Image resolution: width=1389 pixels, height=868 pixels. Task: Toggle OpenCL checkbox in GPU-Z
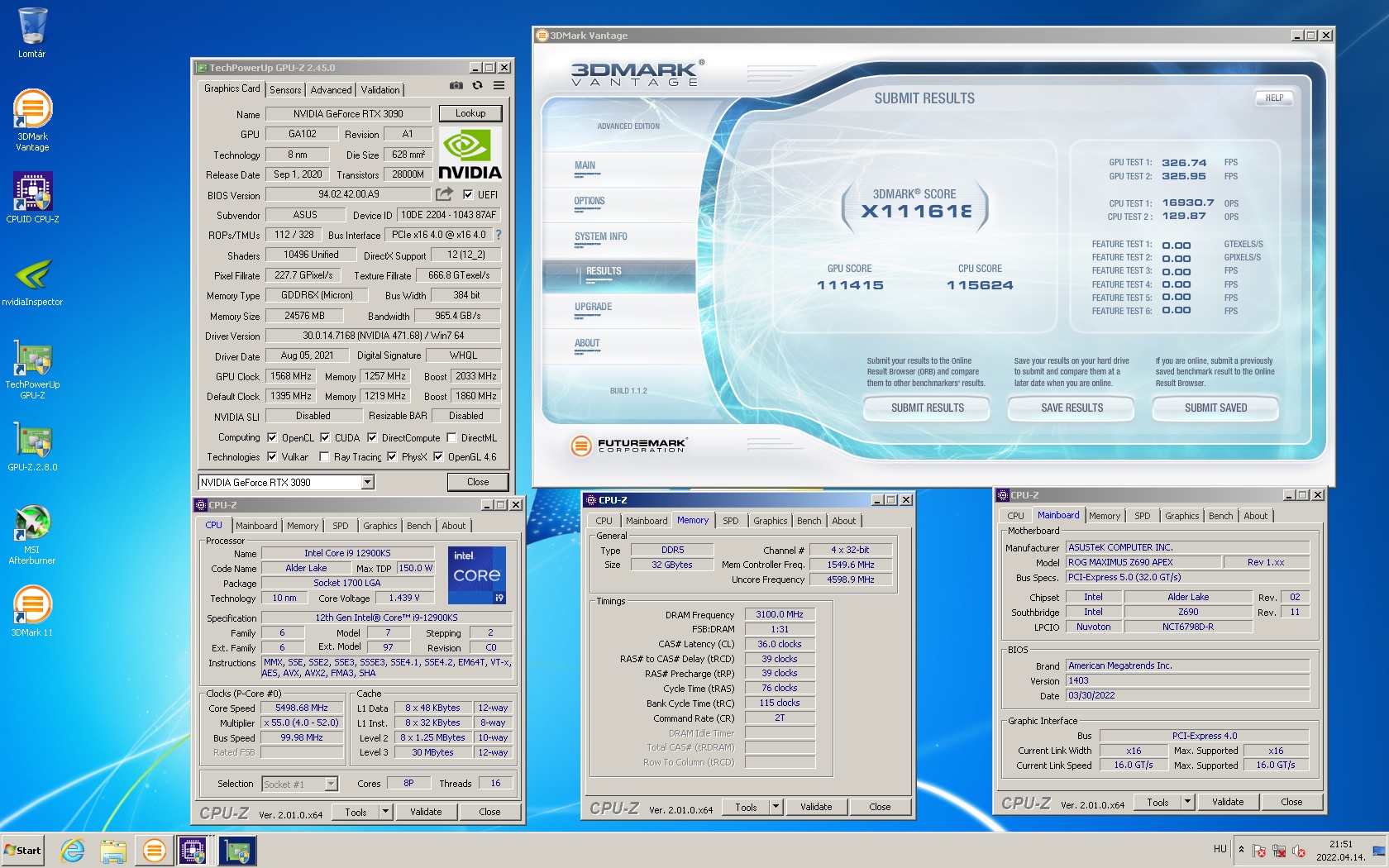click(x=272, y=437)
